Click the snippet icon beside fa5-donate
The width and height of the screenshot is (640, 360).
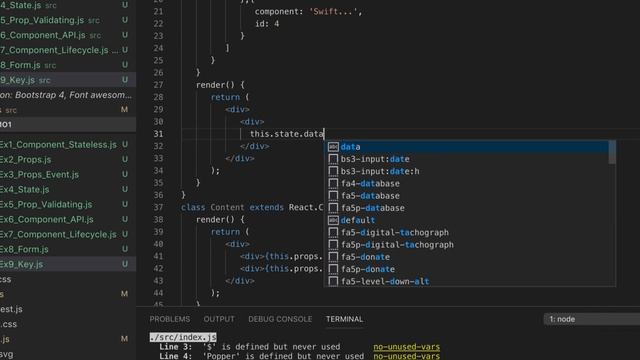click(333, 257)
